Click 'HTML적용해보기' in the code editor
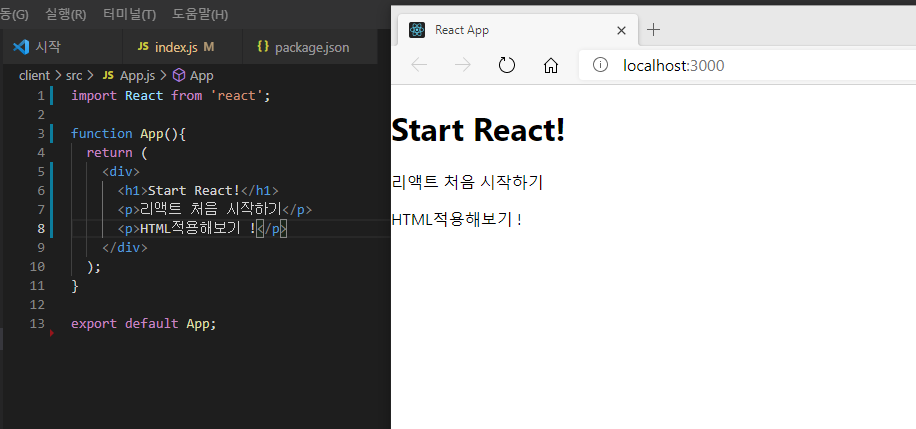The width and height of the screenshot is (916, 429). (190, 229)
